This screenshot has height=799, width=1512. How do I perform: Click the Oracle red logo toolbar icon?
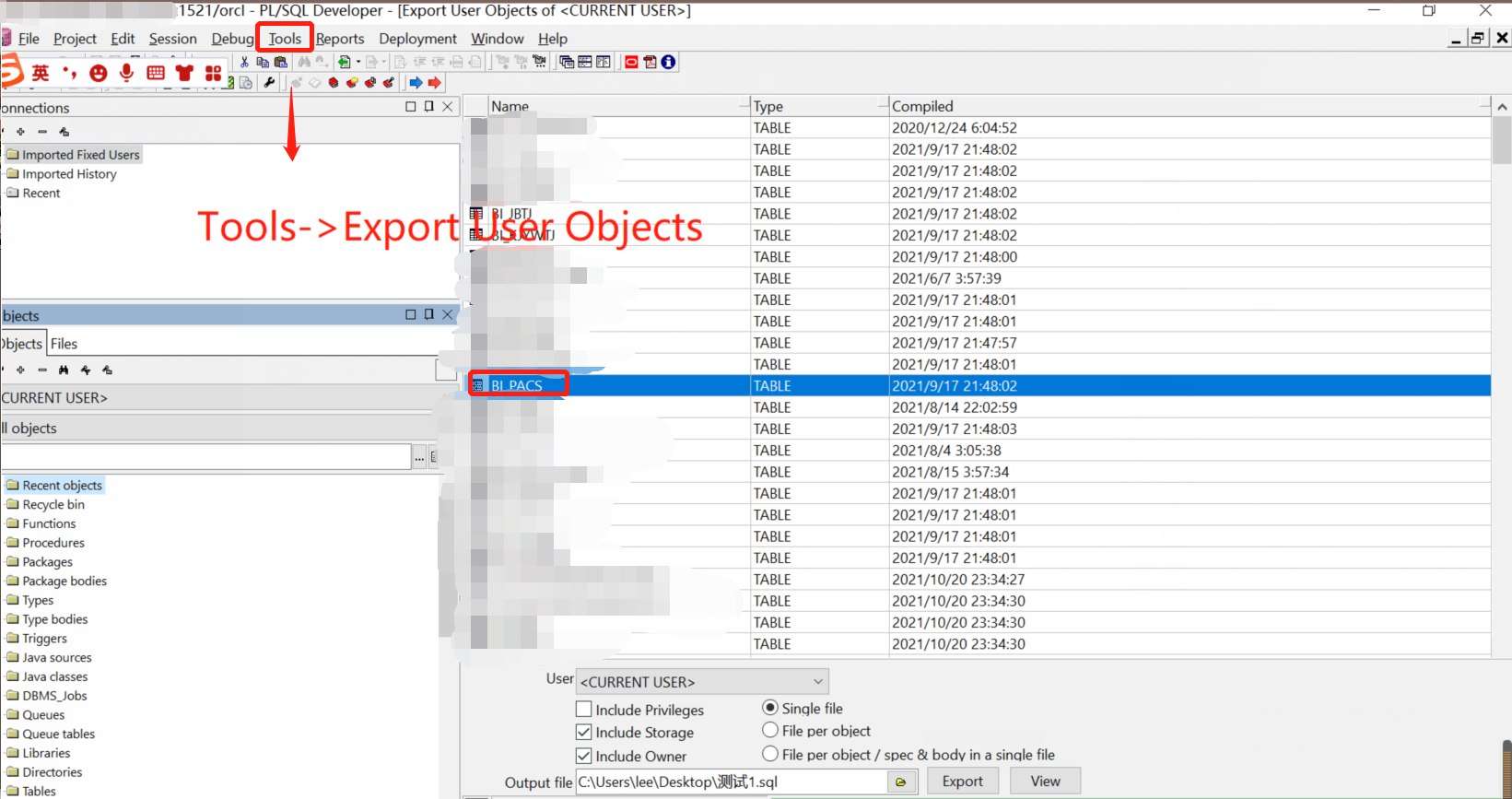pyautogui.click(x=631, y=62)
